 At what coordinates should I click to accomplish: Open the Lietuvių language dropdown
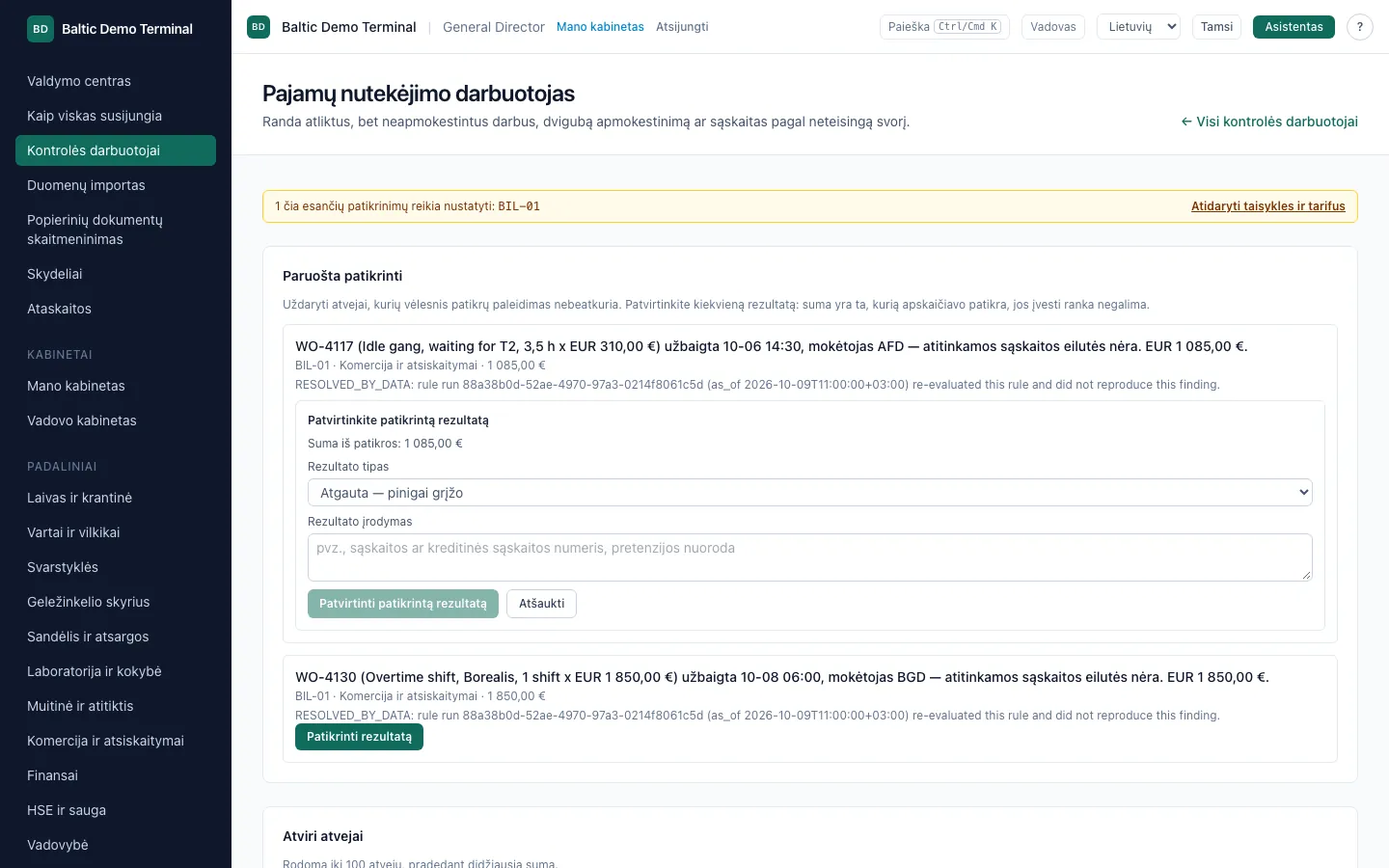pos(1138,27)
